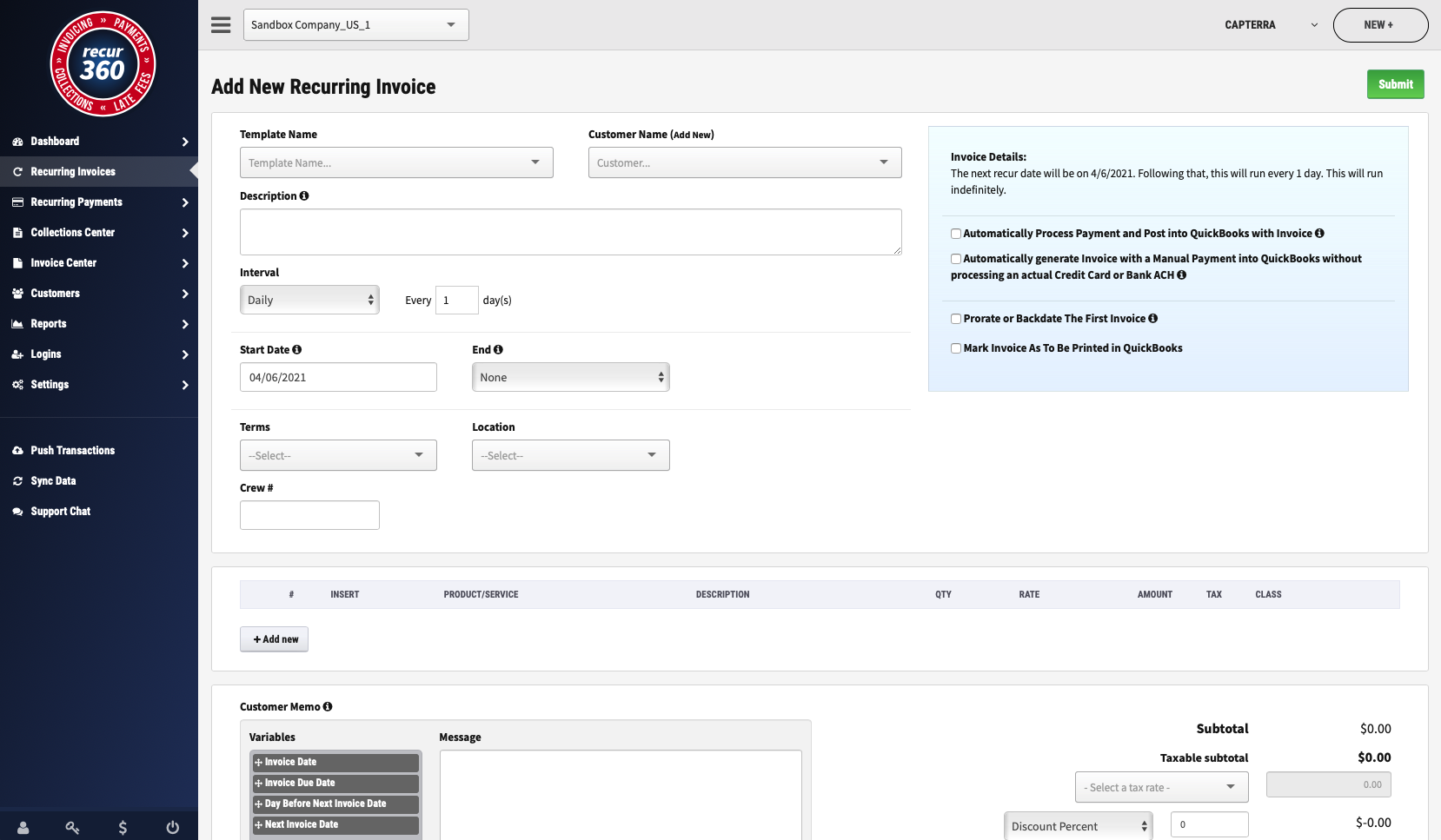
Task: Open the tax rate dropdown
Action: pyautogui.click(x=1161, y=786)
